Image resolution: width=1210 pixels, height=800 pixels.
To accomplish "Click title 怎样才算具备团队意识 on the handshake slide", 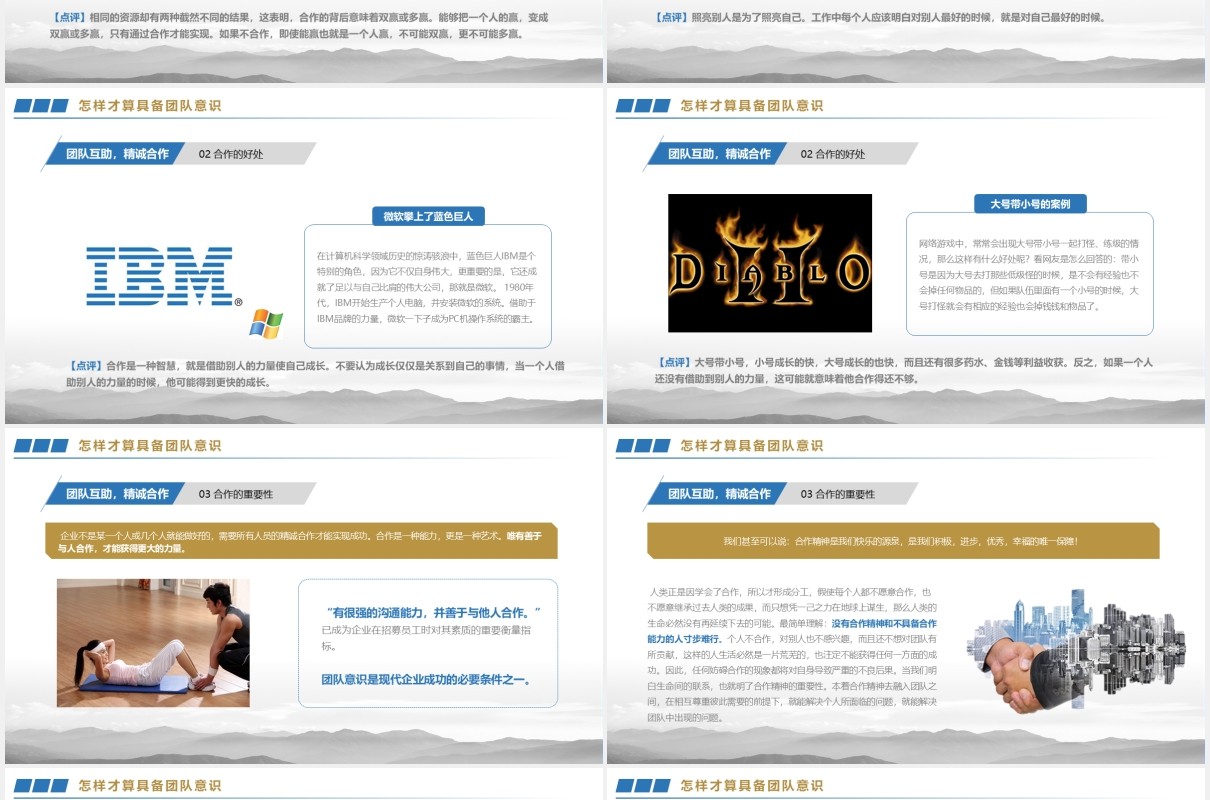I will 752,445.
